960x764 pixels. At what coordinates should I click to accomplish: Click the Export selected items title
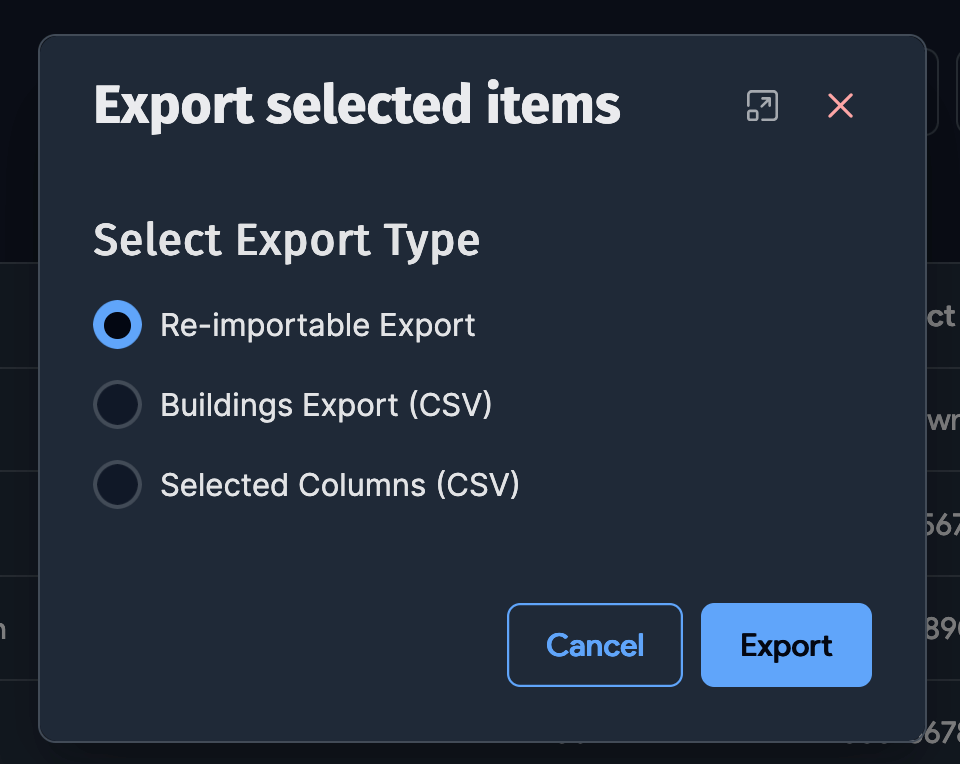[355, 105]
